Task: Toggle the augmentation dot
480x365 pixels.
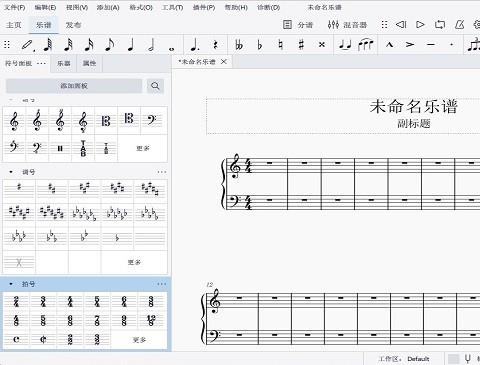Action: (x=194, y=45)
